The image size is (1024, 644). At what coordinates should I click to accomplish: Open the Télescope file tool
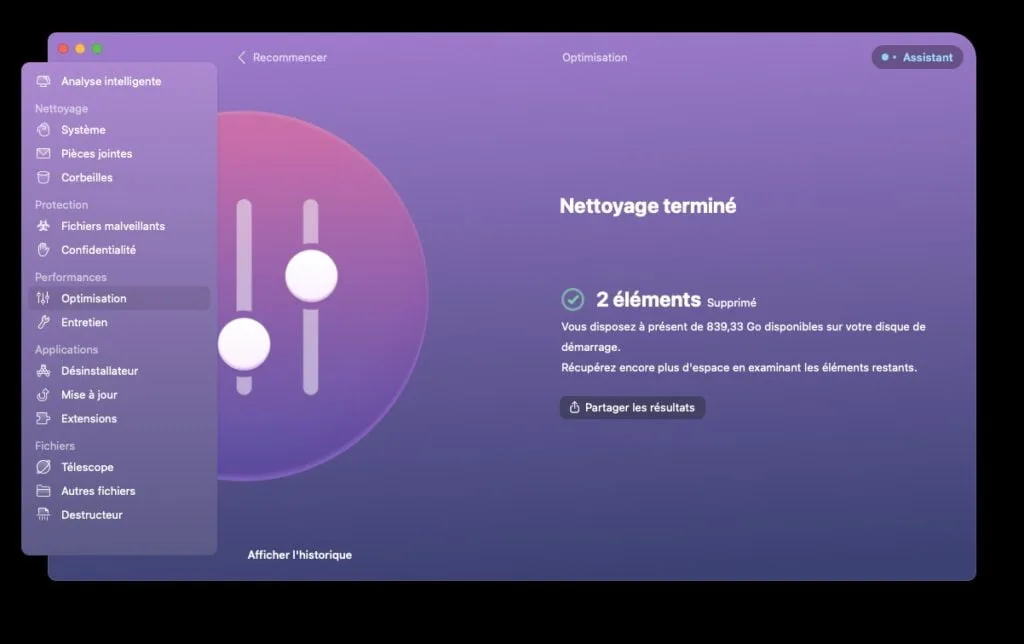pyautogui.click(x=86, y=467)
